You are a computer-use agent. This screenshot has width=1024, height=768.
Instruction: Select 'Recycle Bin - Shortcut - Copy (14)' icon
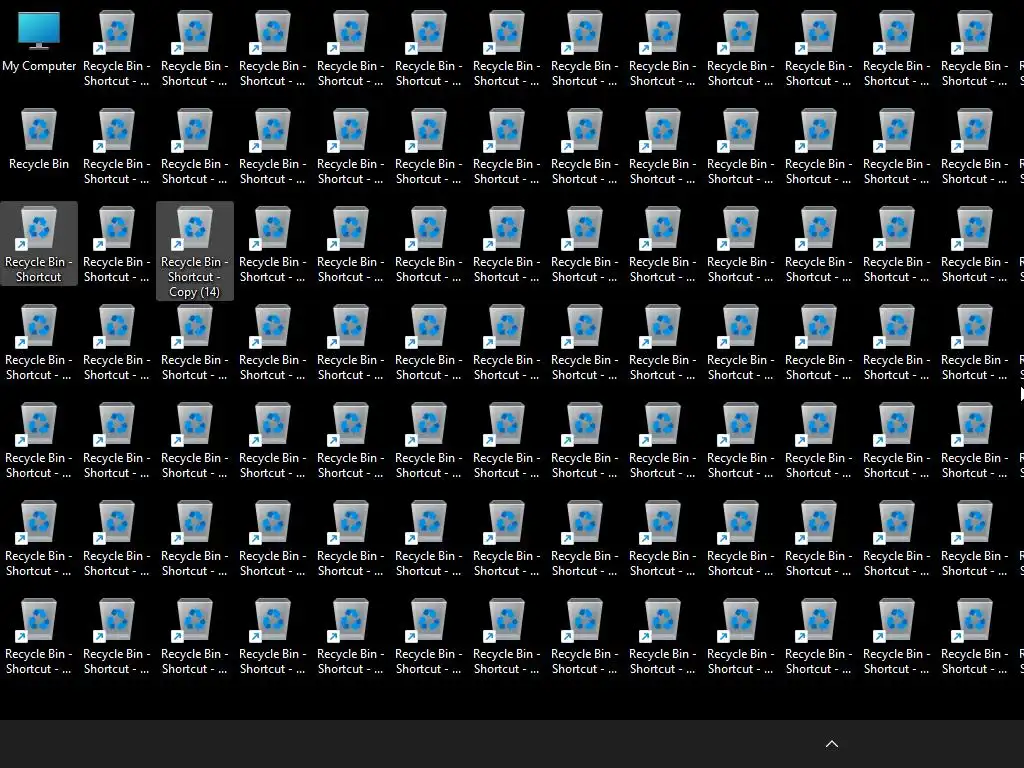point(195,251)
